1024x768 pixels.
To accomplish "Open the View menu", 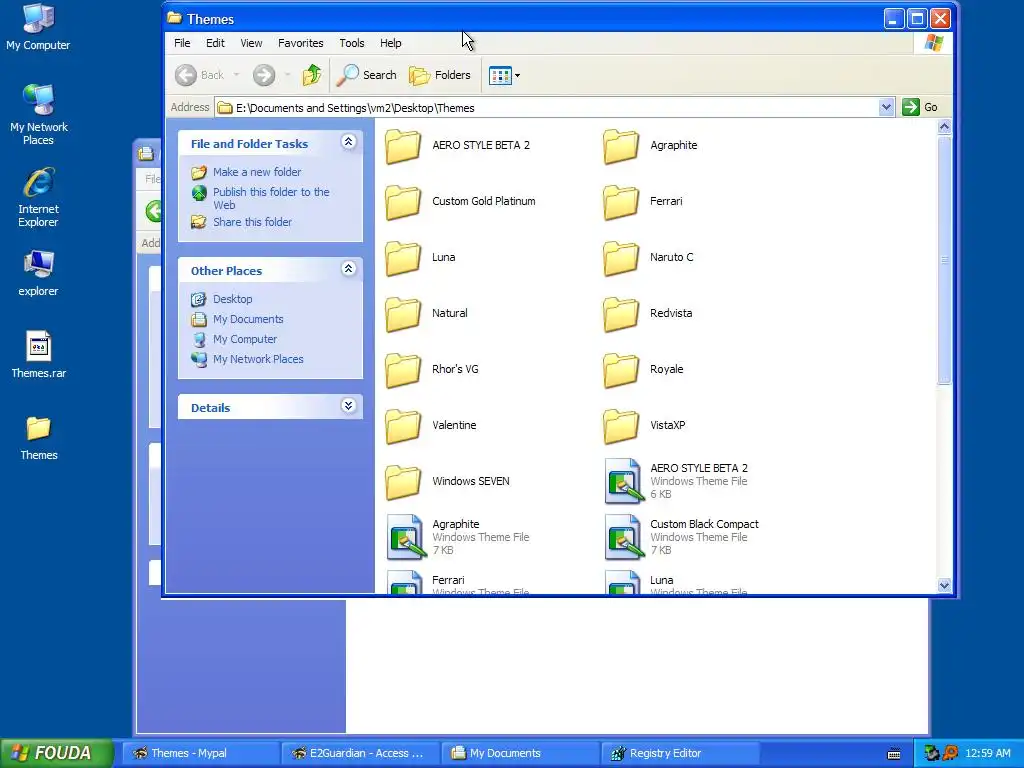I will point(251,43).
